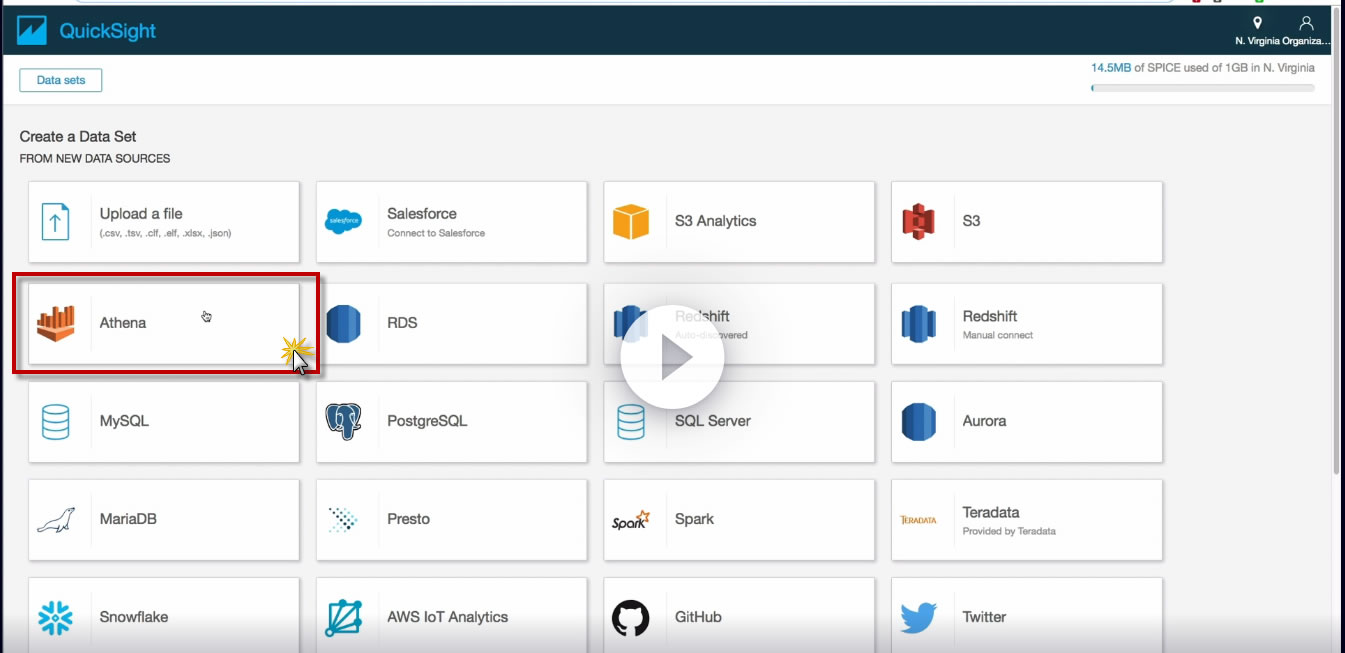Click the red S3 bucket icon
Image resolution: width=1345 pixels, height=653 pixels.
click(x=918, y=221)
